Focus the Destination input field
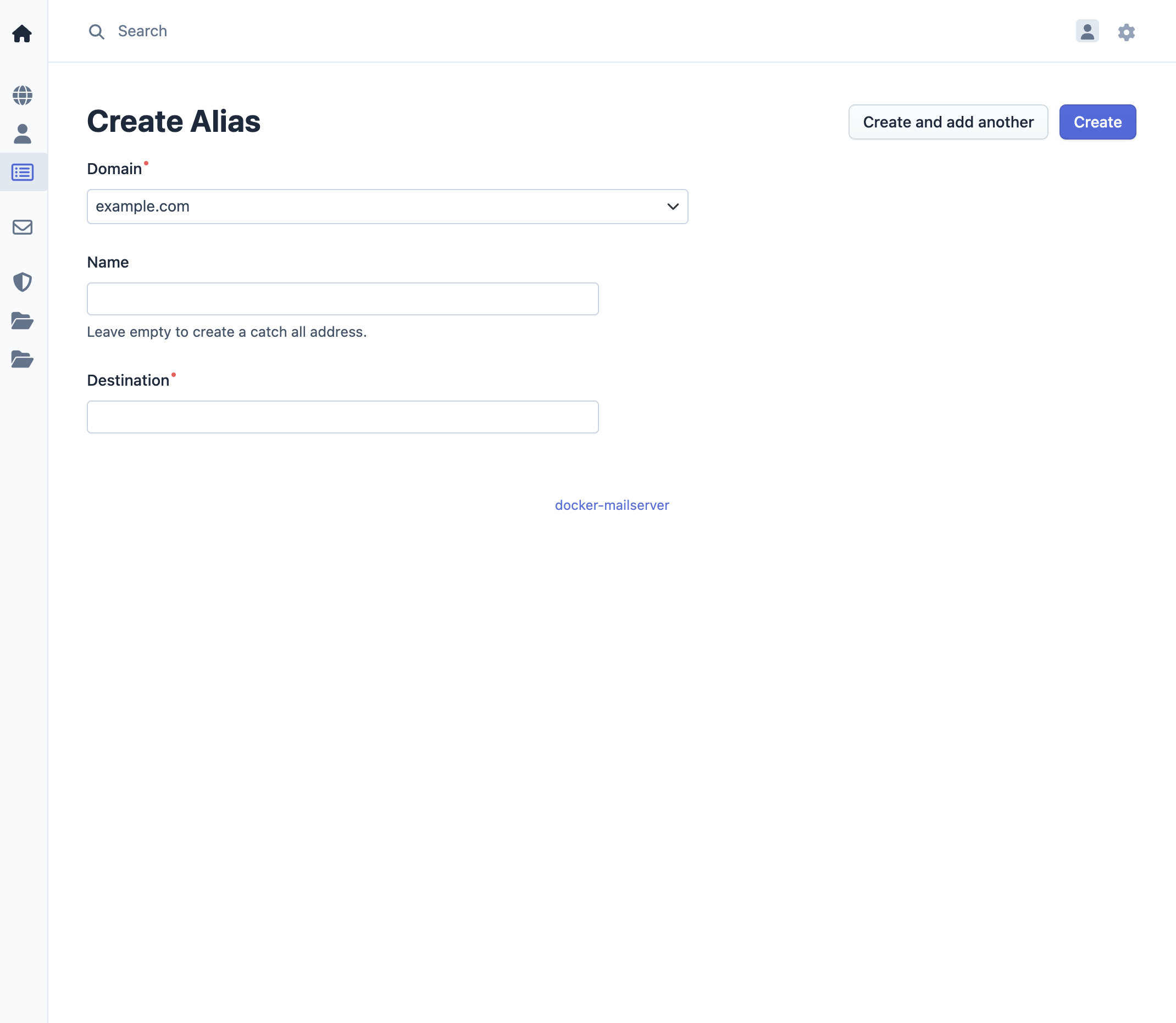Image resolution: width=1176 pixels, height=1023 pixels. [x=342, y=417]
